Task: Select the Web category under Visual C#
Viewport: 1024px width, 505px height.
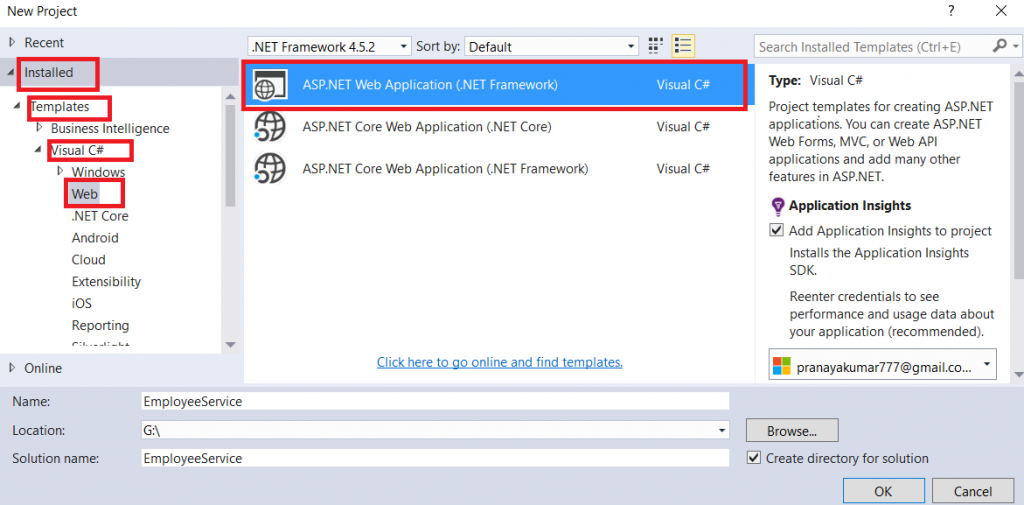Action: 85,194
